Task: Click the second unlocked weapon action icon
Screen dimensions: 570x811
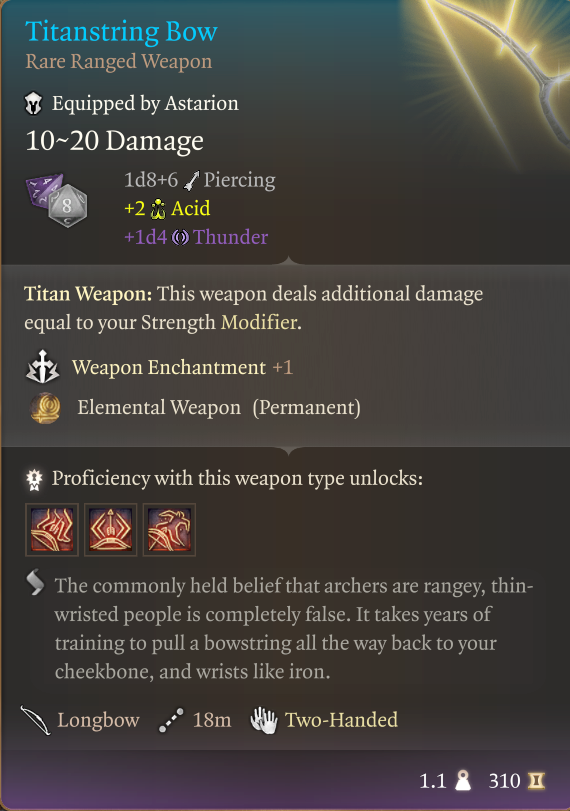Action: (111, 530)
